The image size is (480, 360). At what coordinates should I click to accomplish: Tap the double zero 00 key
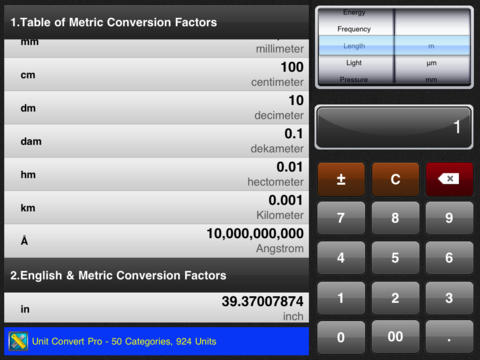coord(395,337)
